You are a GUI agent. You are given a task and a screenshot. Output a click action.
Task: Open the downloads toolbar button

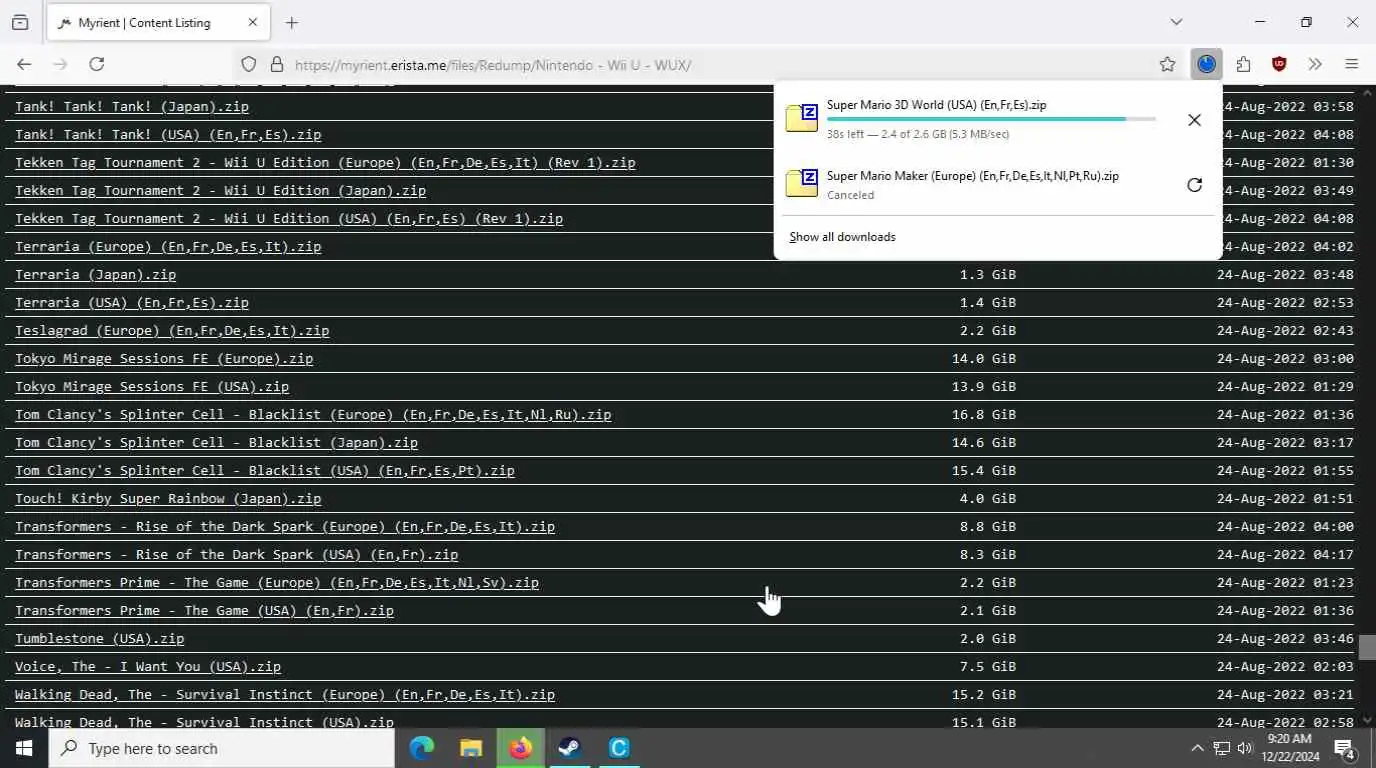point(1207,64)
